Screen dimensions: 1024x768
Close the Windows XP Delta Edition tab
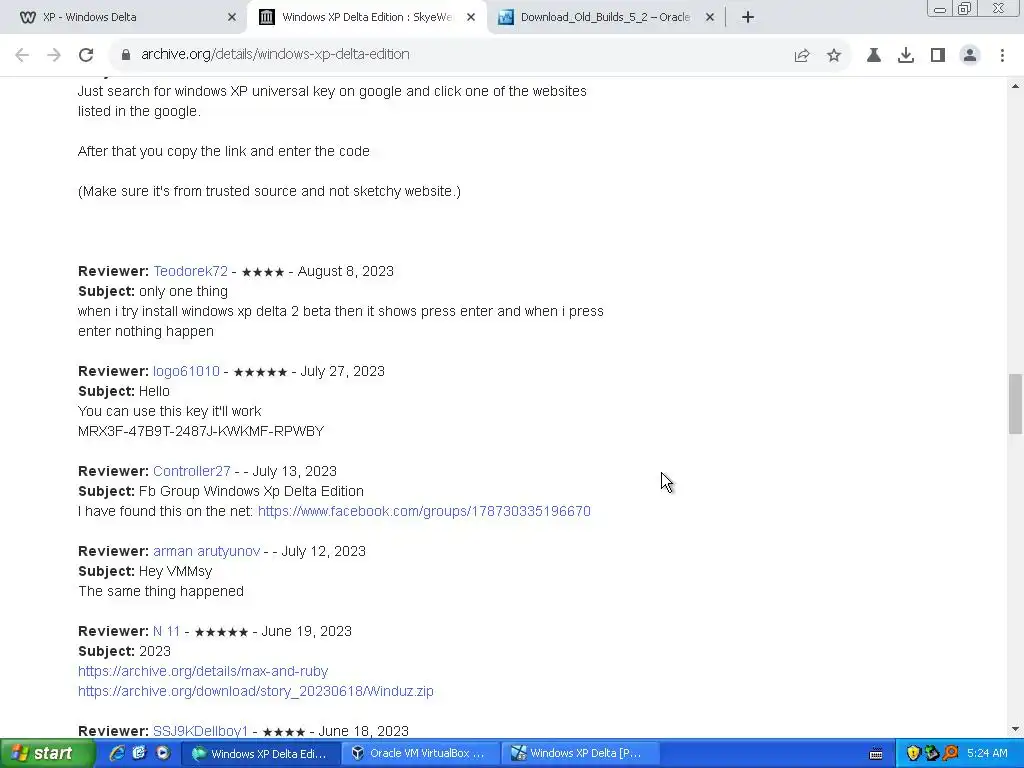click(x=470, y=17)
